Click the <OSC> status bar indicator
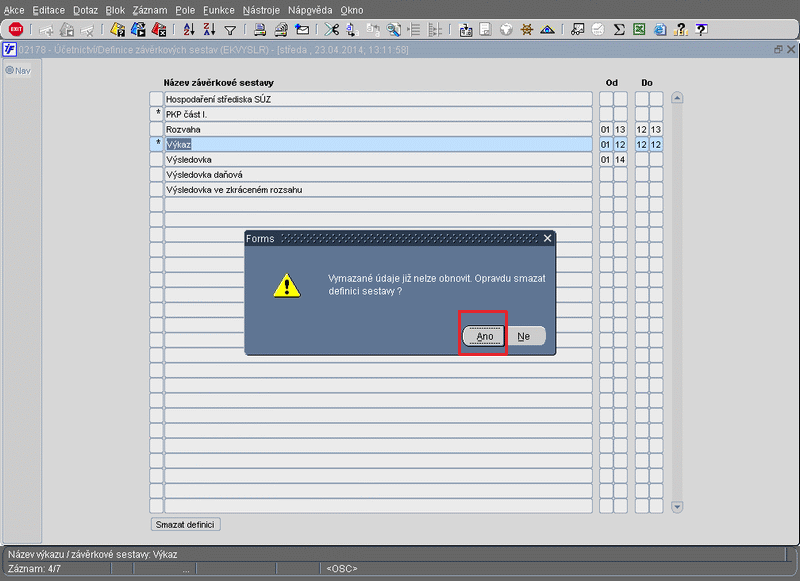Image resolution: width=800 pixels, height=581 pixels. click(x=341, y=568)
